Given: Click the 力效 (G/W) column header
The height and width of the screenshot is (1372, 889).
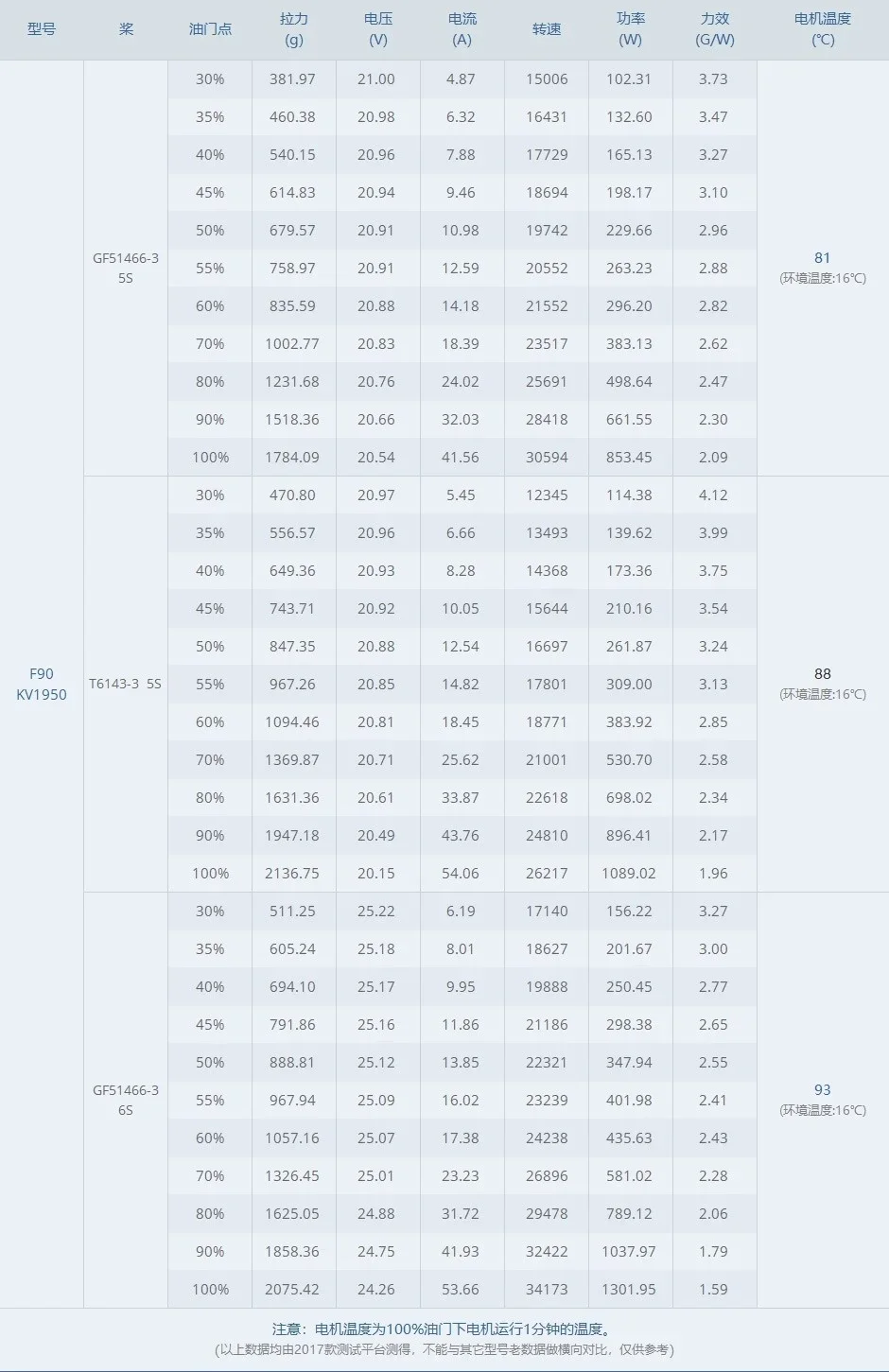Looking at the screenshot, I should click(714, 29).
